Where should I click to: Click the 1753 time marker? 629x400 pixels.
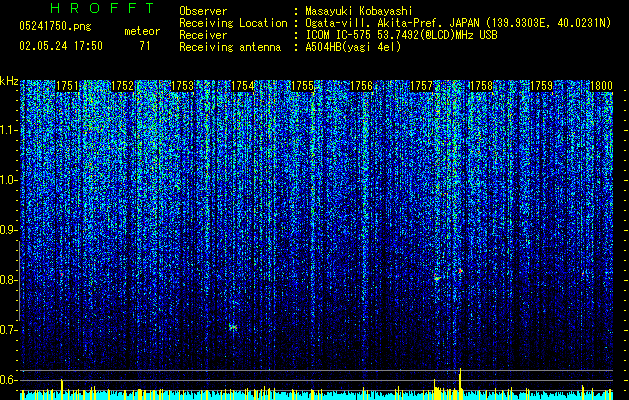tap(183, 86)
